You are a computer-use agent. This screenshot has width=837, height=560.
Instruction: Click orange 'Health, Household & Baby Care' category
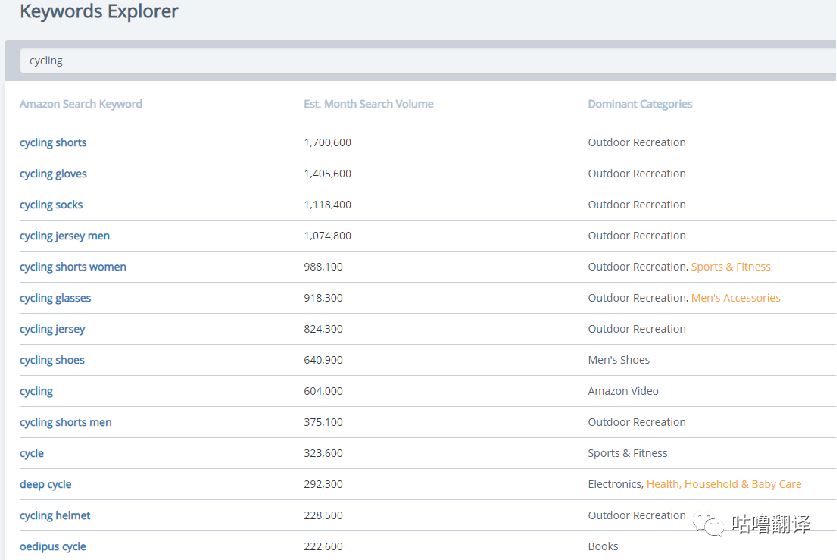pos(724,484)
